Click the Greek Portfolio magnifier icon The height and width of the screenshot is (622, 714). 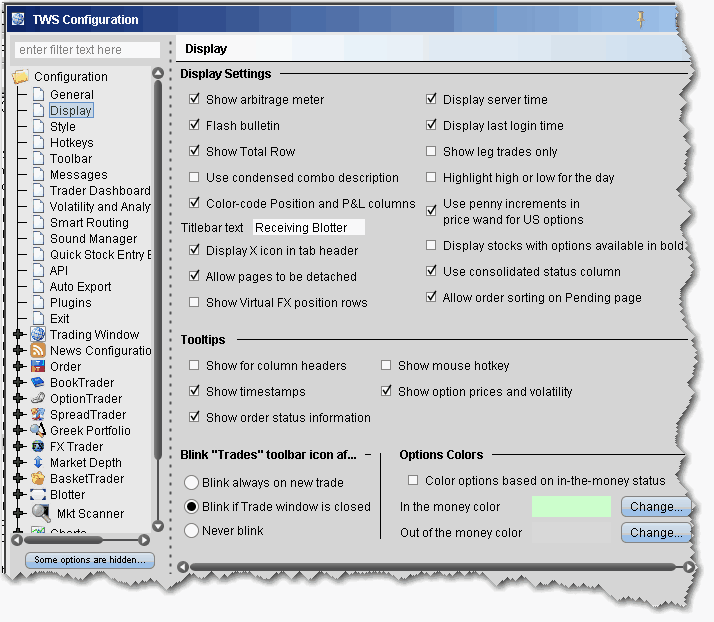[38, 430]
